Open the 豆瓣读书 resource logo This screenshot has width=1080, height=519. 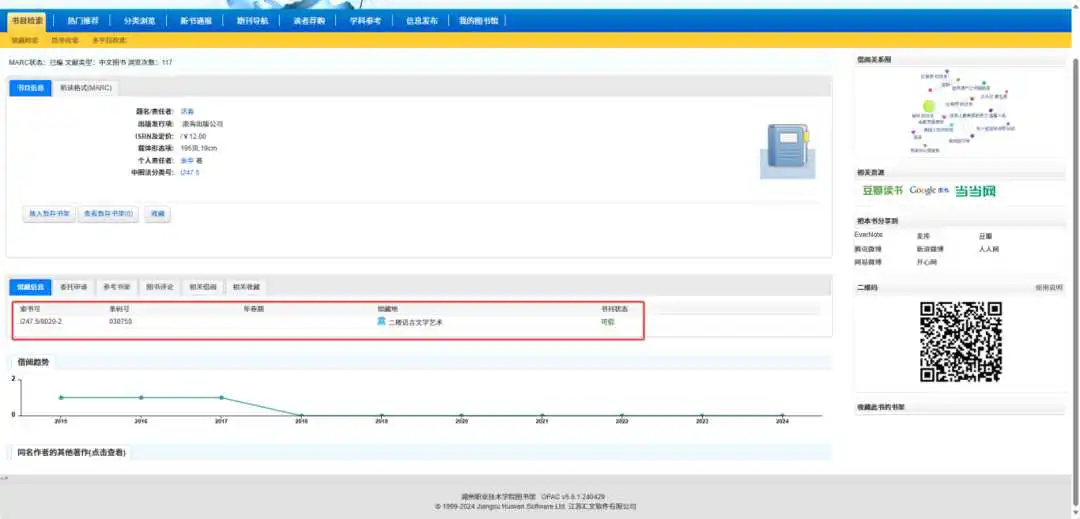882,191
